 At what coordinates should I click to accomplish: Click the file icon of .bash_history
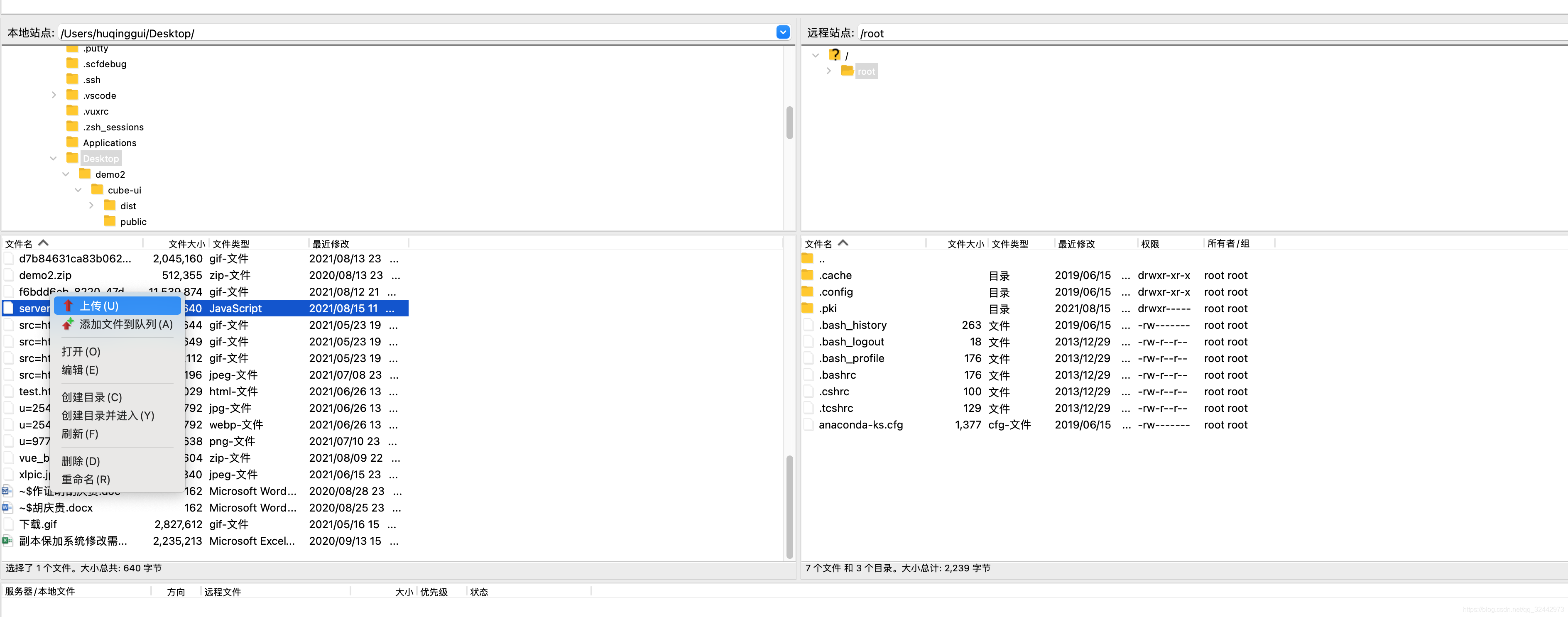tap(808, 325)
